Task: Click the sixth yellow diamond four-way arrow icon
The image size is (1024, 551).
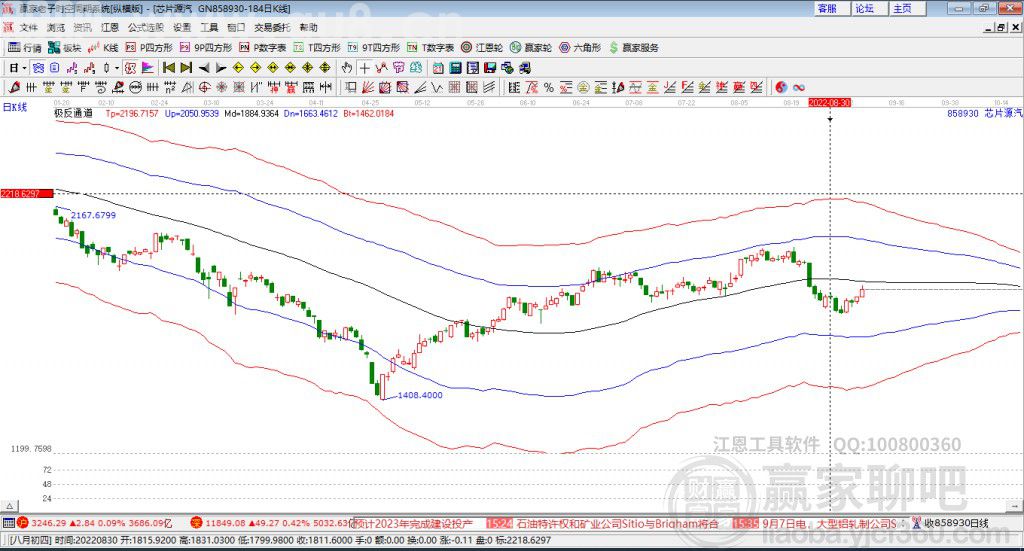Action: 325,68
